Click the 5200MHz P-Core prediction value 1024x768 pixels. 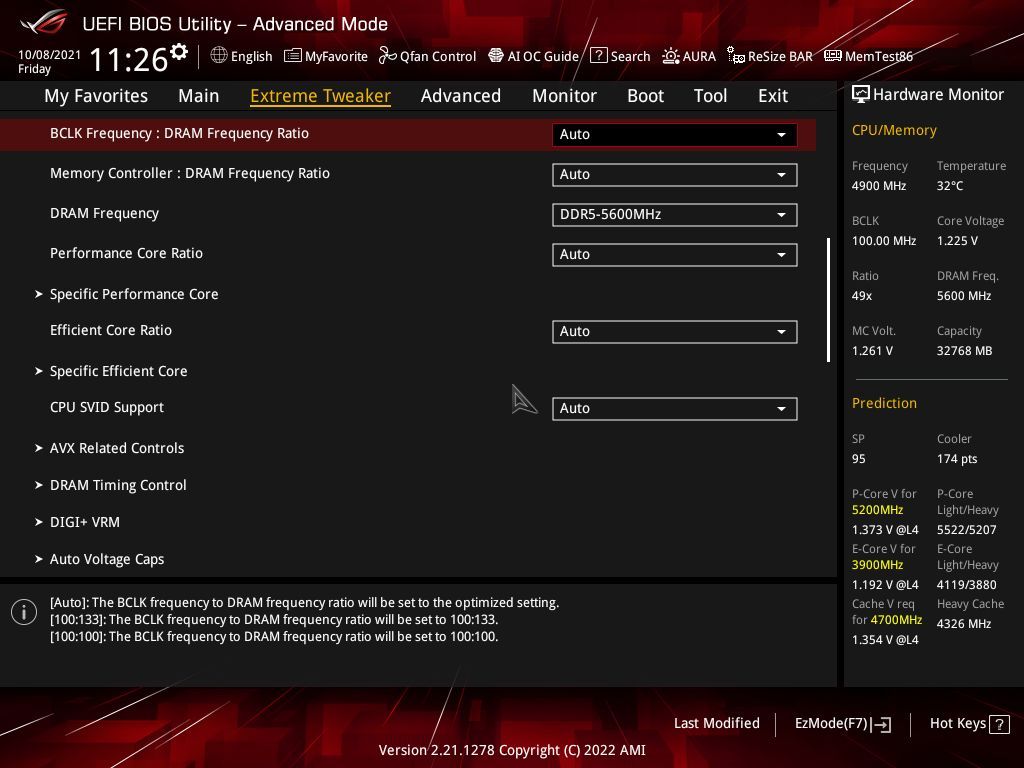point(877,510)
